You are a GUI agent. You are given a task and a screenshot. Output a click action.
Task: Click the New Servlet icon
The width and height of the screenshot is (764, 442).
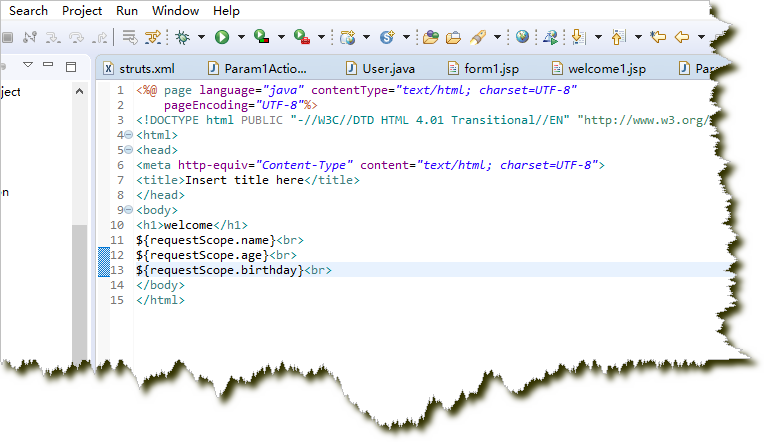387,37
